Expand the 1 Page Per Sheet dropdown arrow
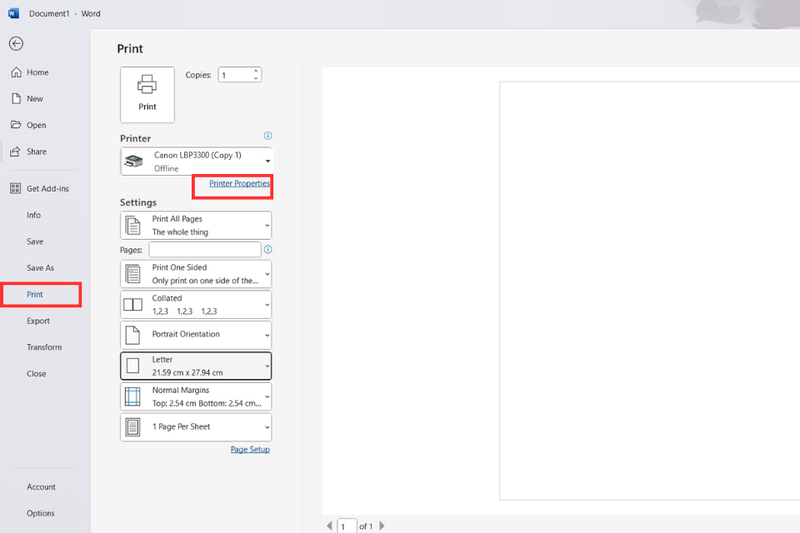Screen dimensions: 800x533 pyautogui.click(x=267, y=427)
